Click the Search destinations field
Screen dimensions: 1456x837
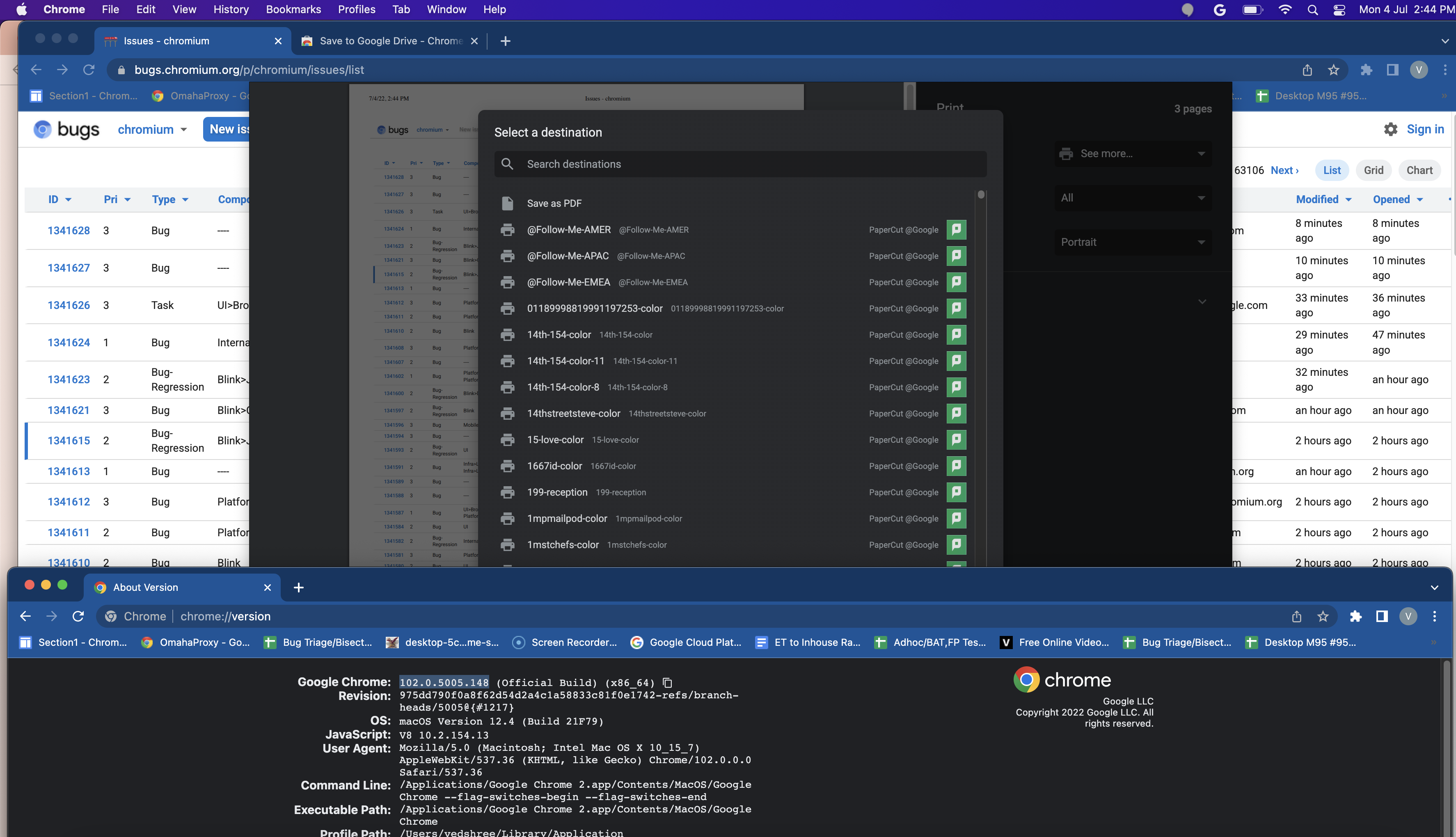[x=740, y=164]
